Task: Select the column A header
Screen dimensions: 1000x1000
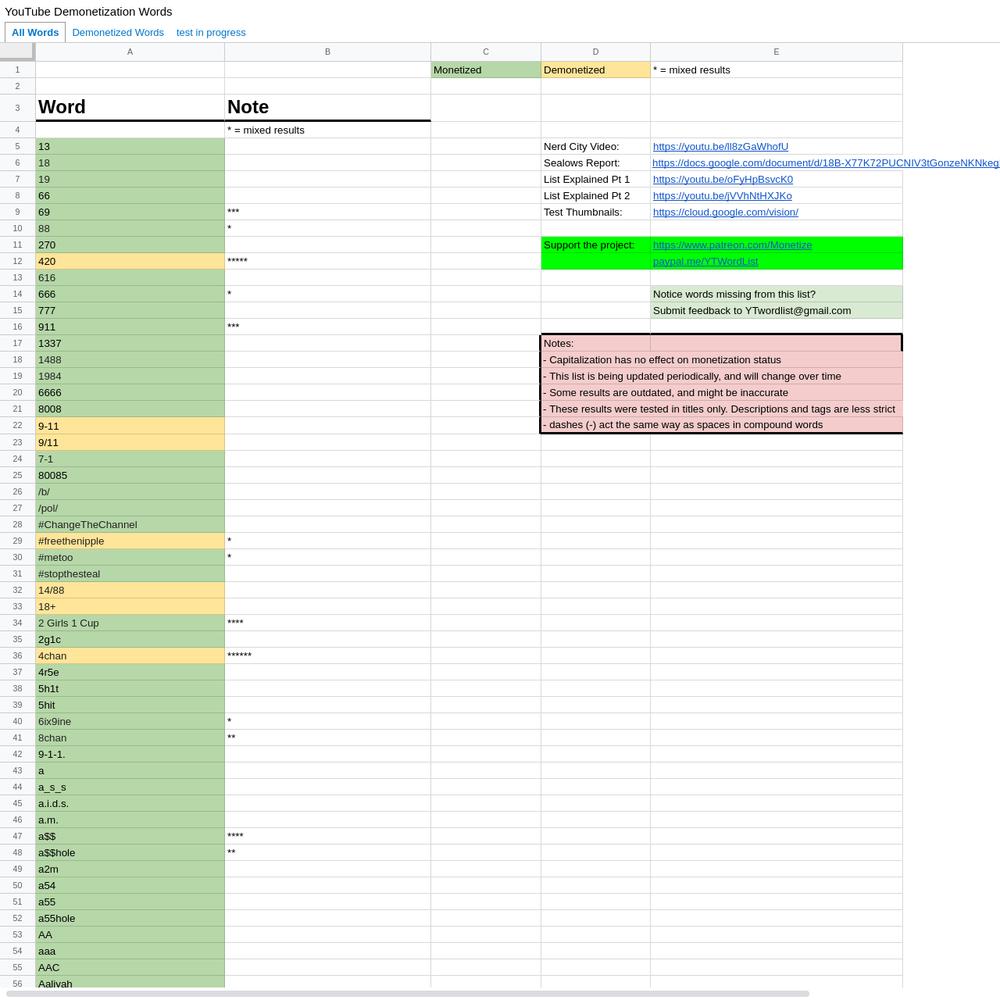Action: [x=130, y=52]
